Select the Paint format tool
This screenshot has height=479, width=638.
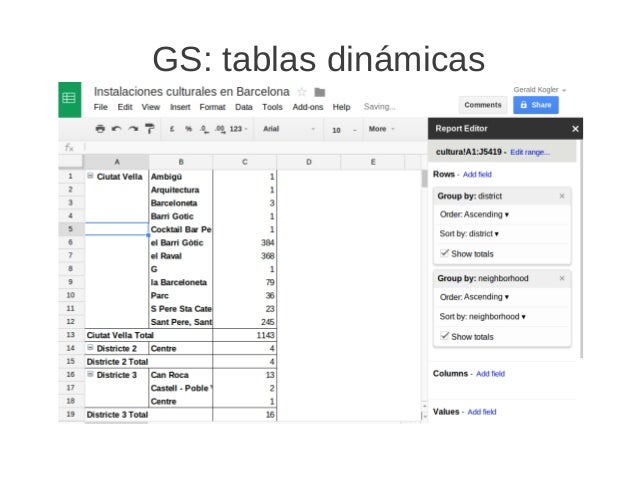click(150, 129)
